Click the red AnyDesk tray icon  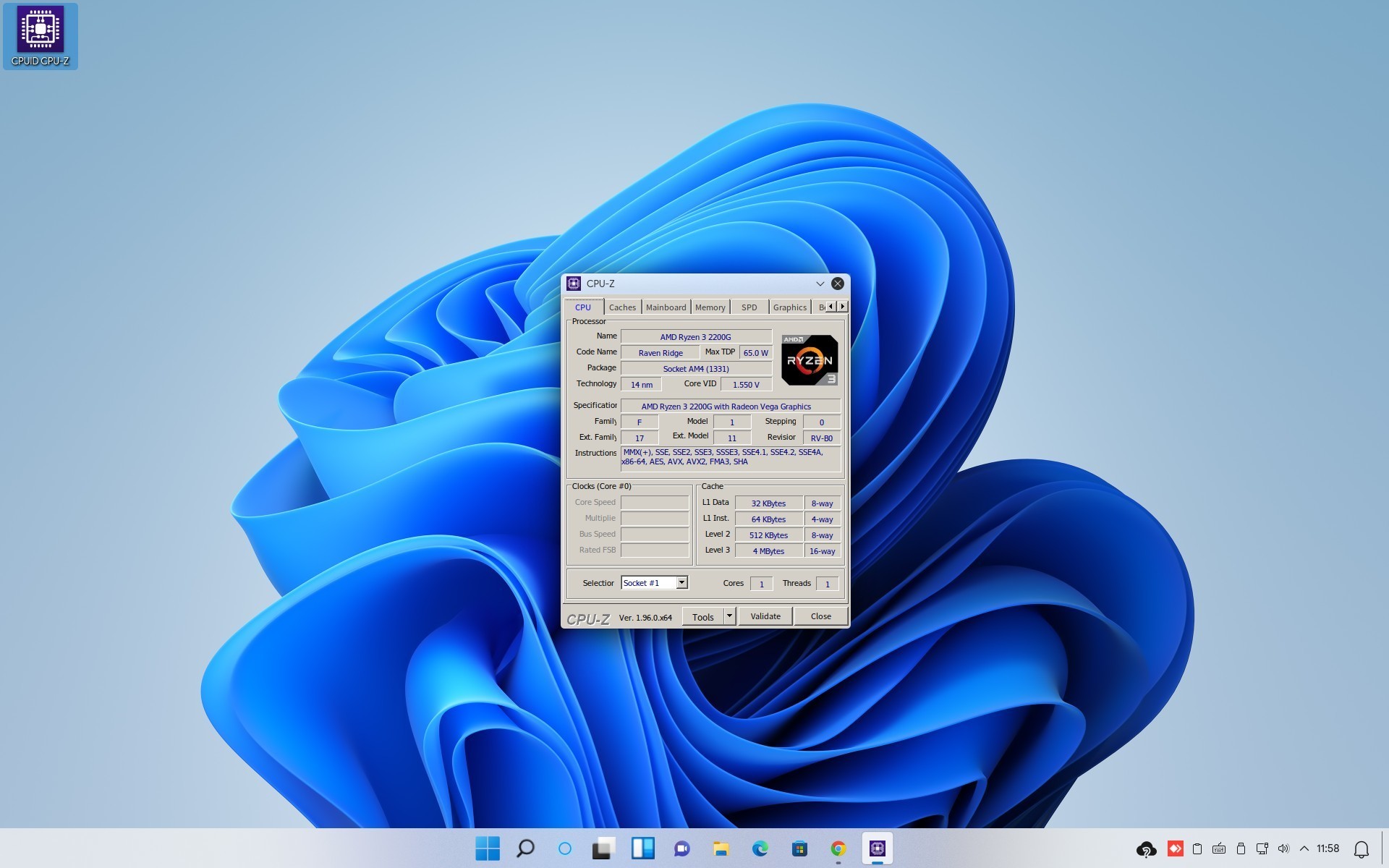1176,848
